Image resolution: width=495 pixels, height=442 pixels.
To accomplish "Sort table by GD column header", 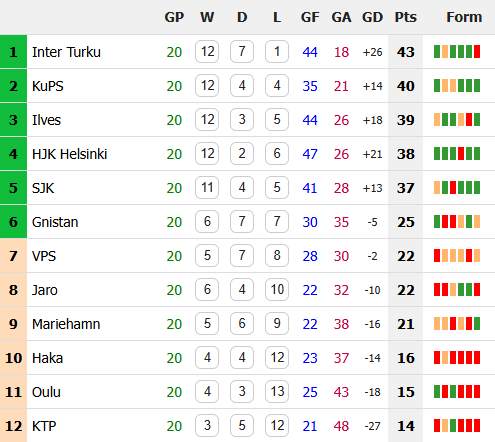I will 372,17.
